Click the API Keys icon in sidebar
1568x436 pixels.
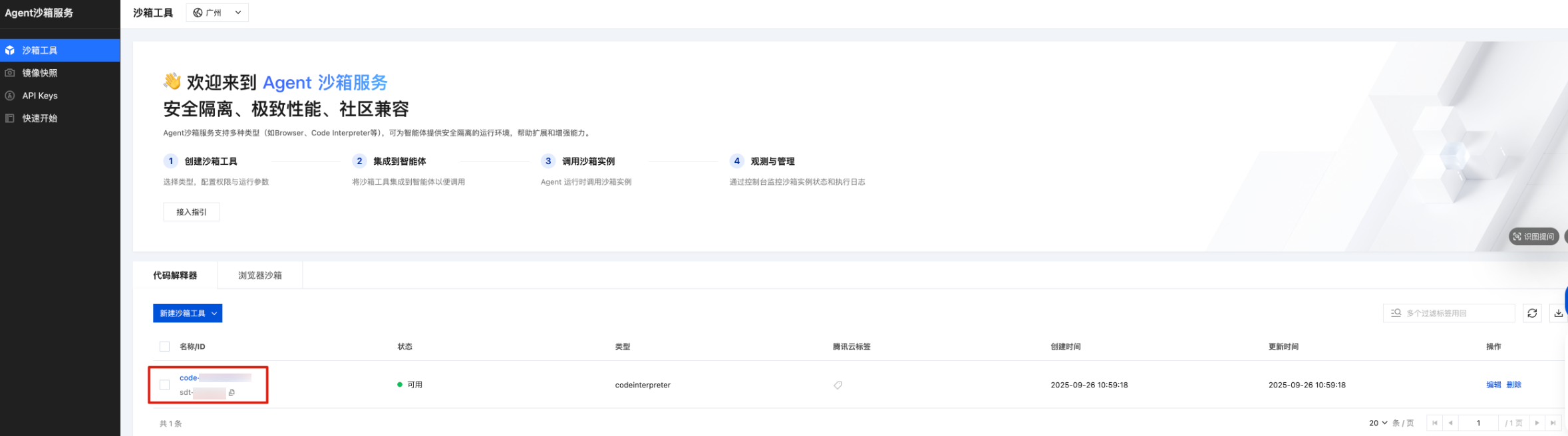pyautogui.click(x=10, y=95)
